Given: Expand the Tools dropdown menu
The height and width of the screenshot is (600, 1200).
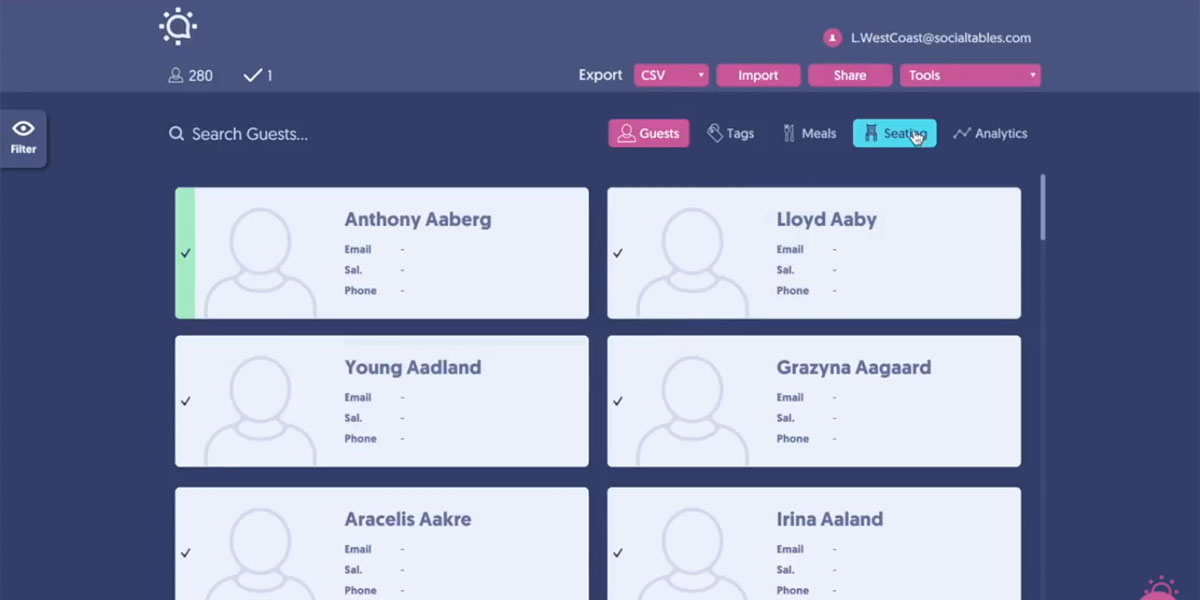Looking at the screenshot, I should [x=970, y=75].
